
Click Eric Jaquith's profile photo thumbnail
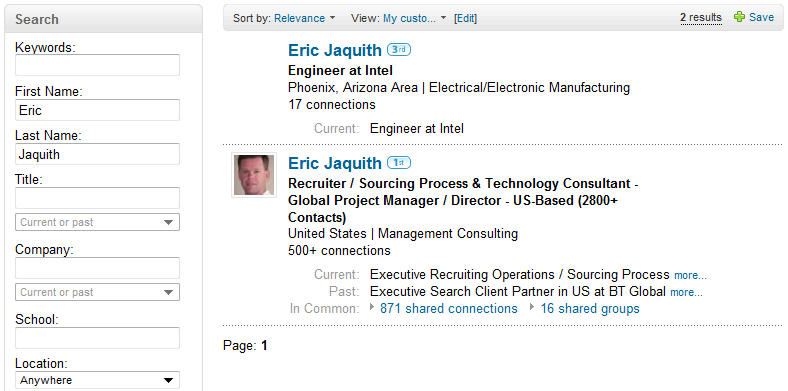click(x=254, y=175)
